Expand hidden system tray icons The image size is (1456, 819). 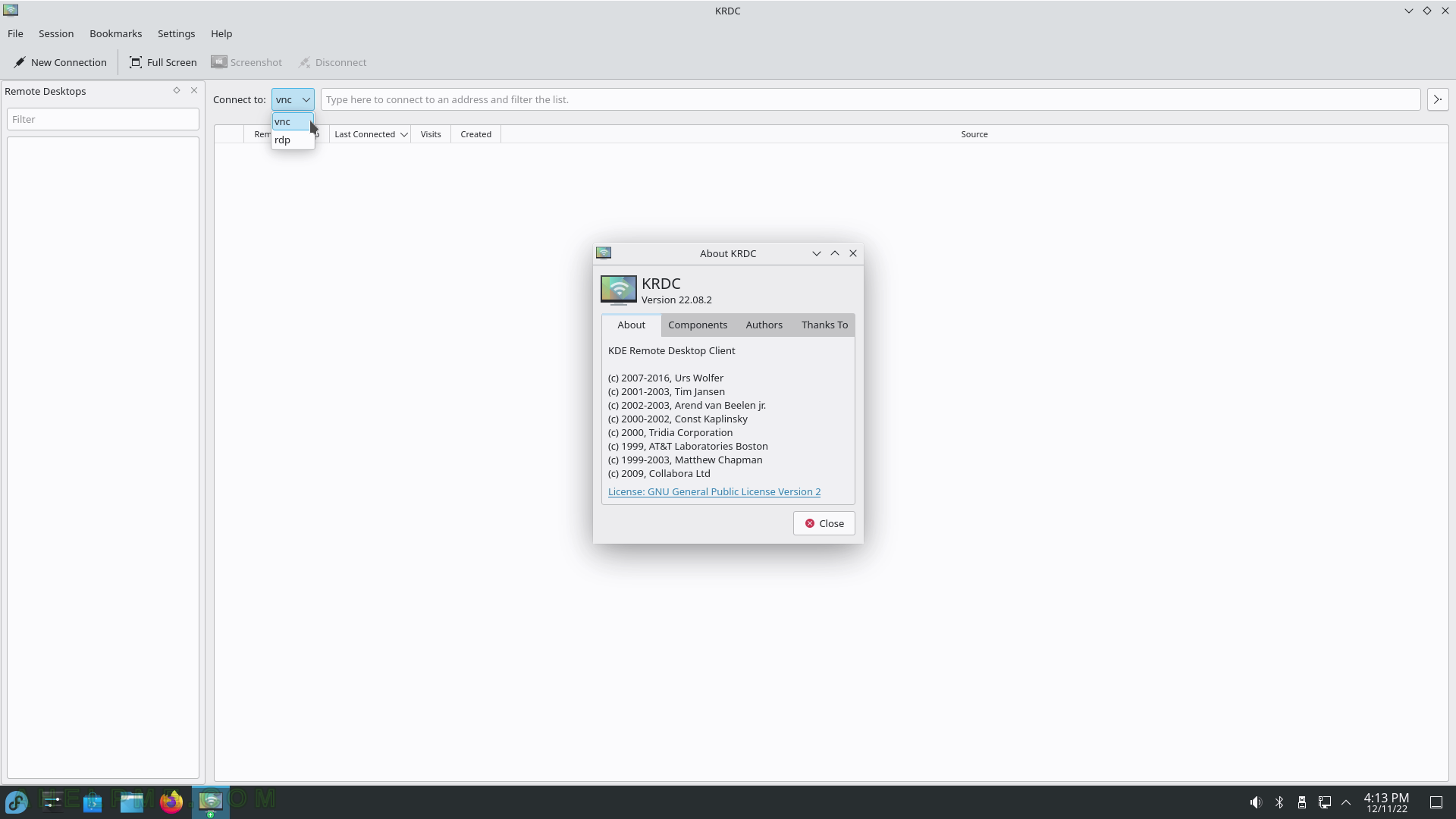pos(1346,802)
